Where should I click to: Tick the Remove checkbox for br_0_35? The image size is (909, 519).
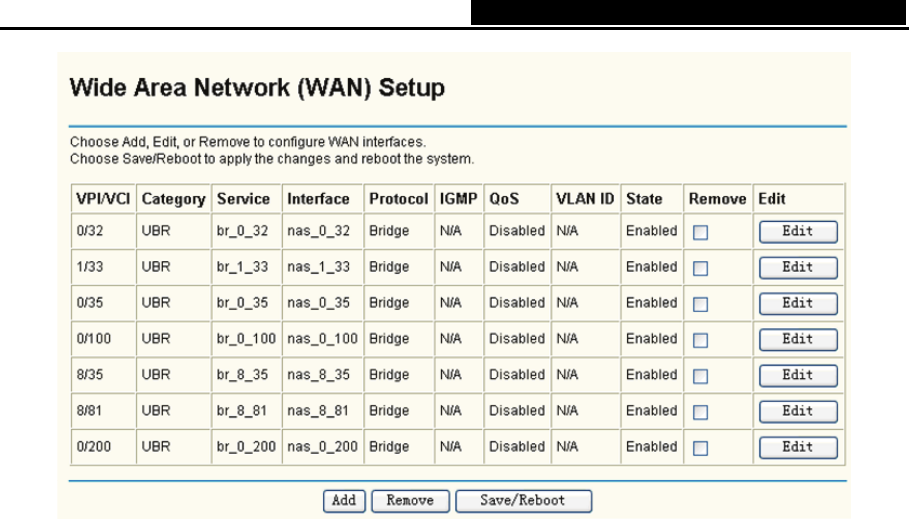[700, 304]
